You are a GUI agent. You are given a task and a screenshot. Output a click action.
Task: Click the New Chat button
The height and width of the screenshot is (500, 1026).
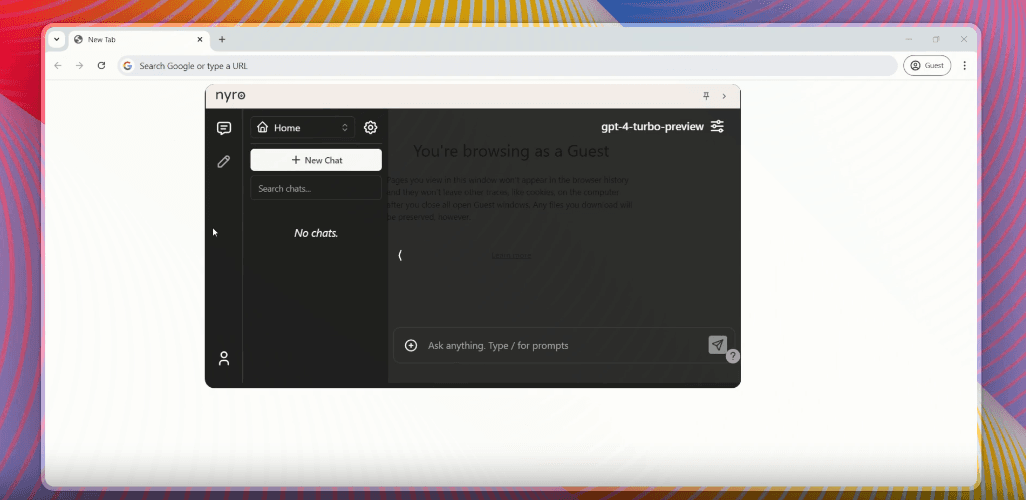coord(316,160)
